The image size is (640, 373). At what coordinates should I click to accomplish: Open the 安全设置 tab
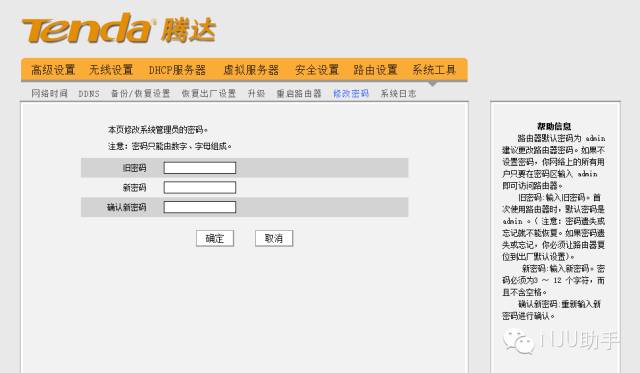pyautogui.click(x=317, y=70)
